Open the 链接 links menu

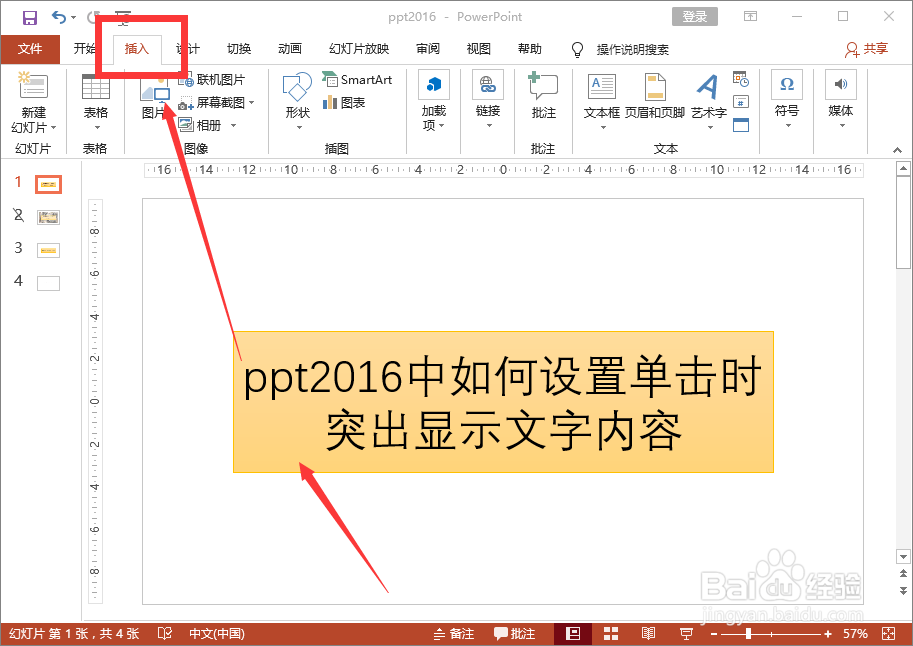coord(488,100)
